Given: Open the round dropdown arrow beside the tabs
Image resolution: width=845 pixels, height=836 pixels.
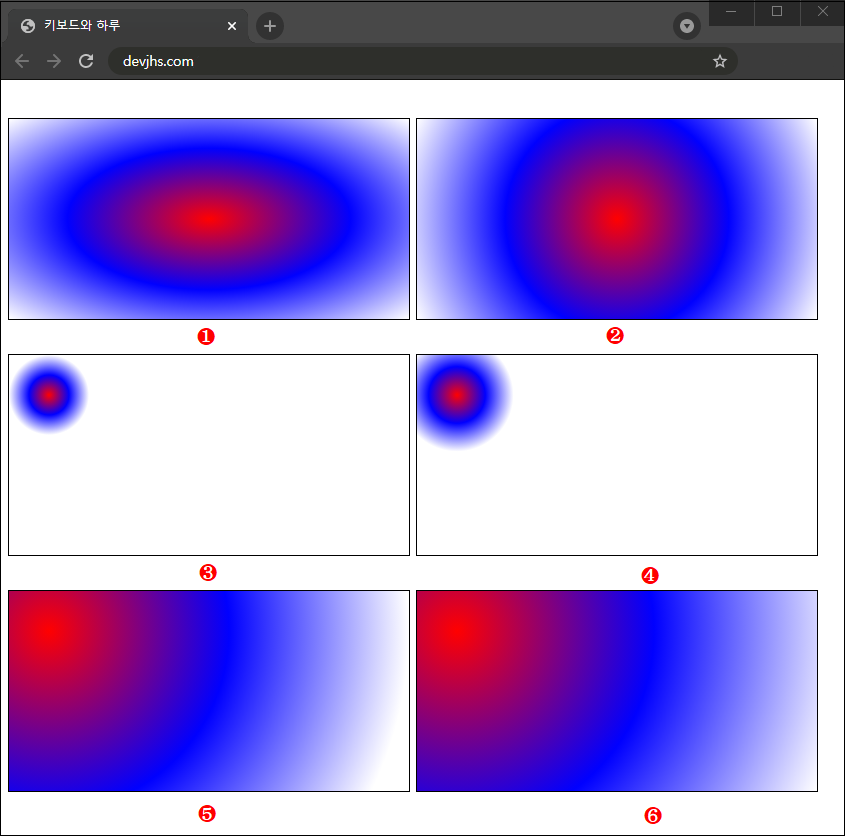Looking at the screenshot, I should (687, 26).
